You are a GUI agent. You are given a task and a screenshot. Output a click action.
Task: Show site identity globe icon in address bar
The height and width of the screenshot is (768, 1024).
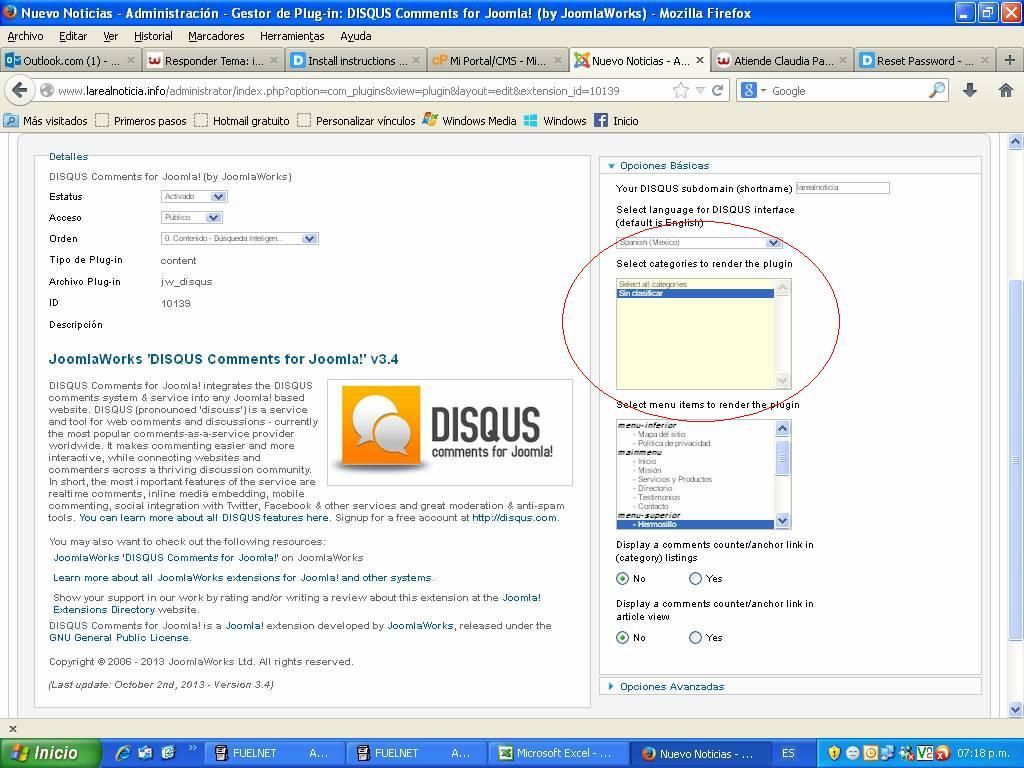click(x=46, y=91)
